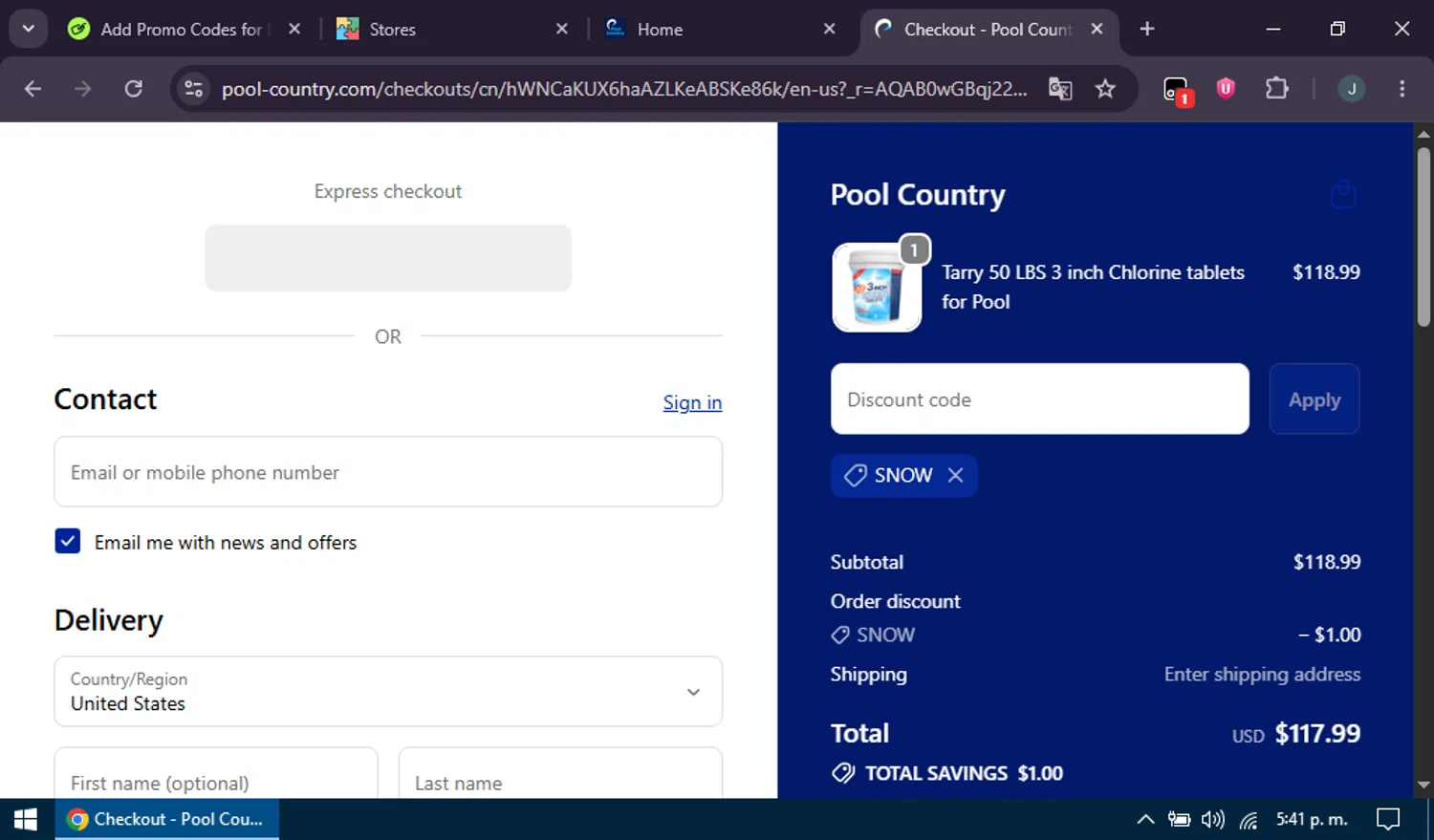Go back to previous page
This screenshot has height=840, width=1434.
tap(33, 89)
